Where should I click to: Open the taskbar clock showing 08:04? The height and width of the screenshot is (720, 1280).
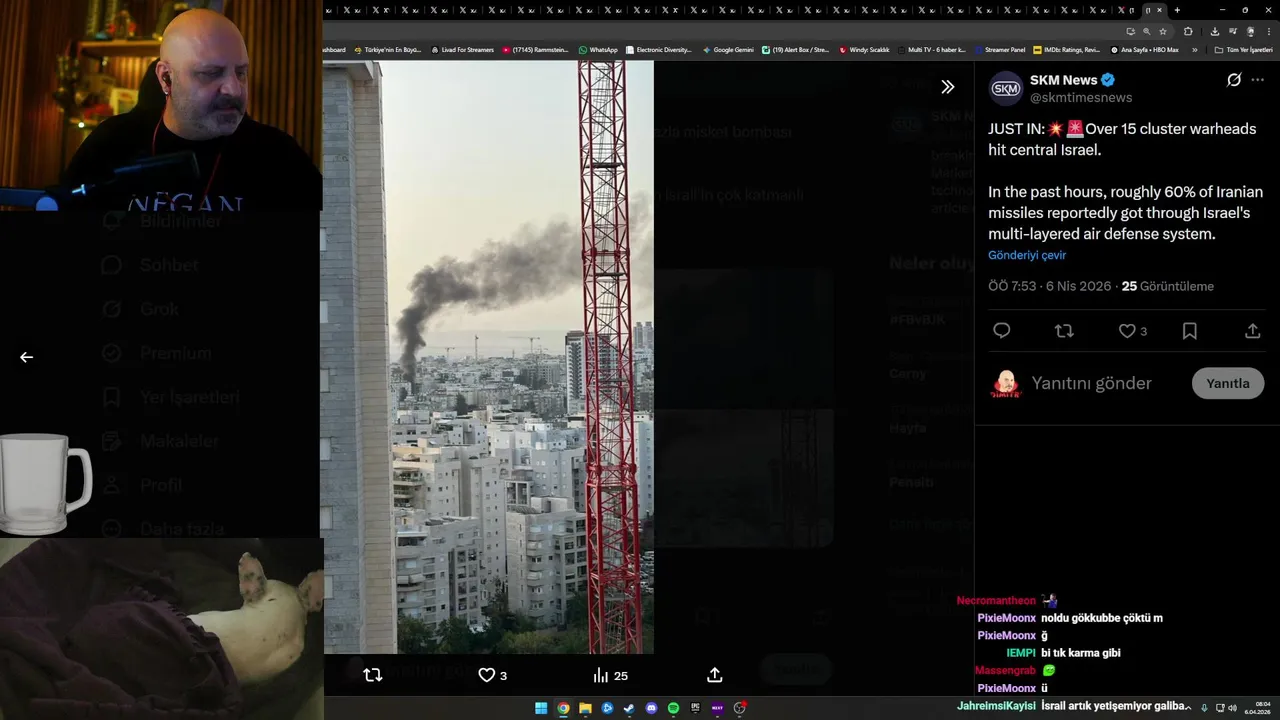[1258, 708]
